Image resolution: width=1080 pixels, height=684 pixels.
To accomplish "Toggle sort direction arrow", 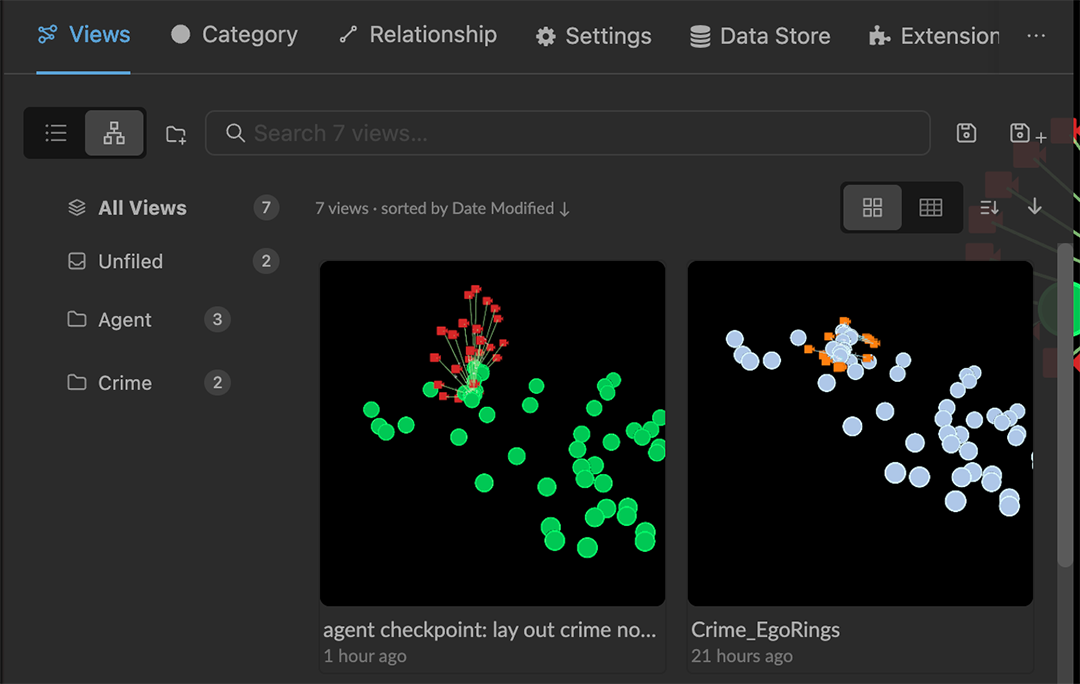I will coord(1034,206).
